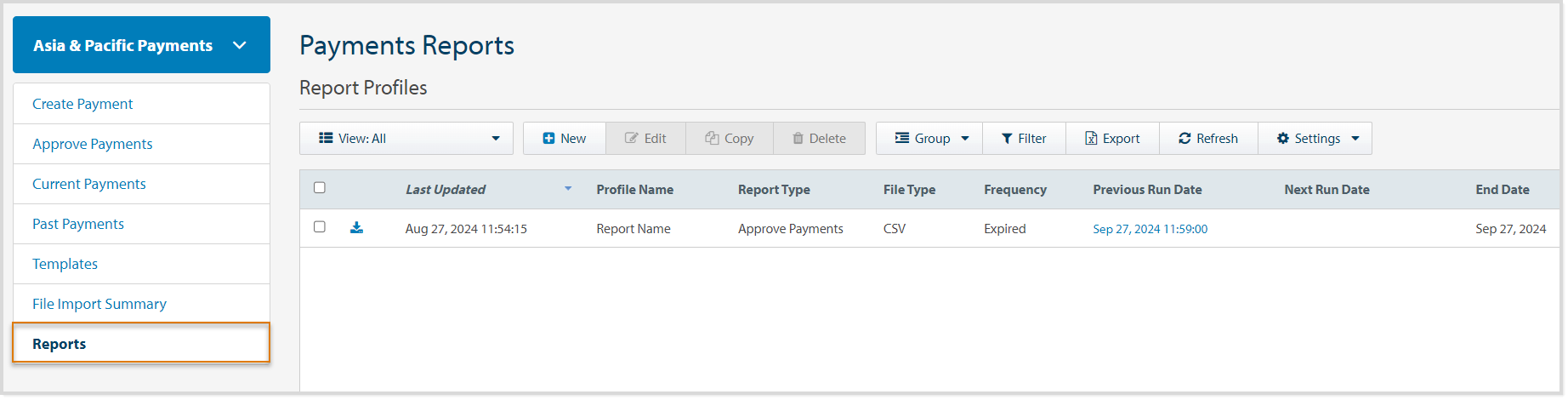Refresh the report profiles list
The height and width of the screenshot is (400, 1568).
click(x=1208, y=139)
